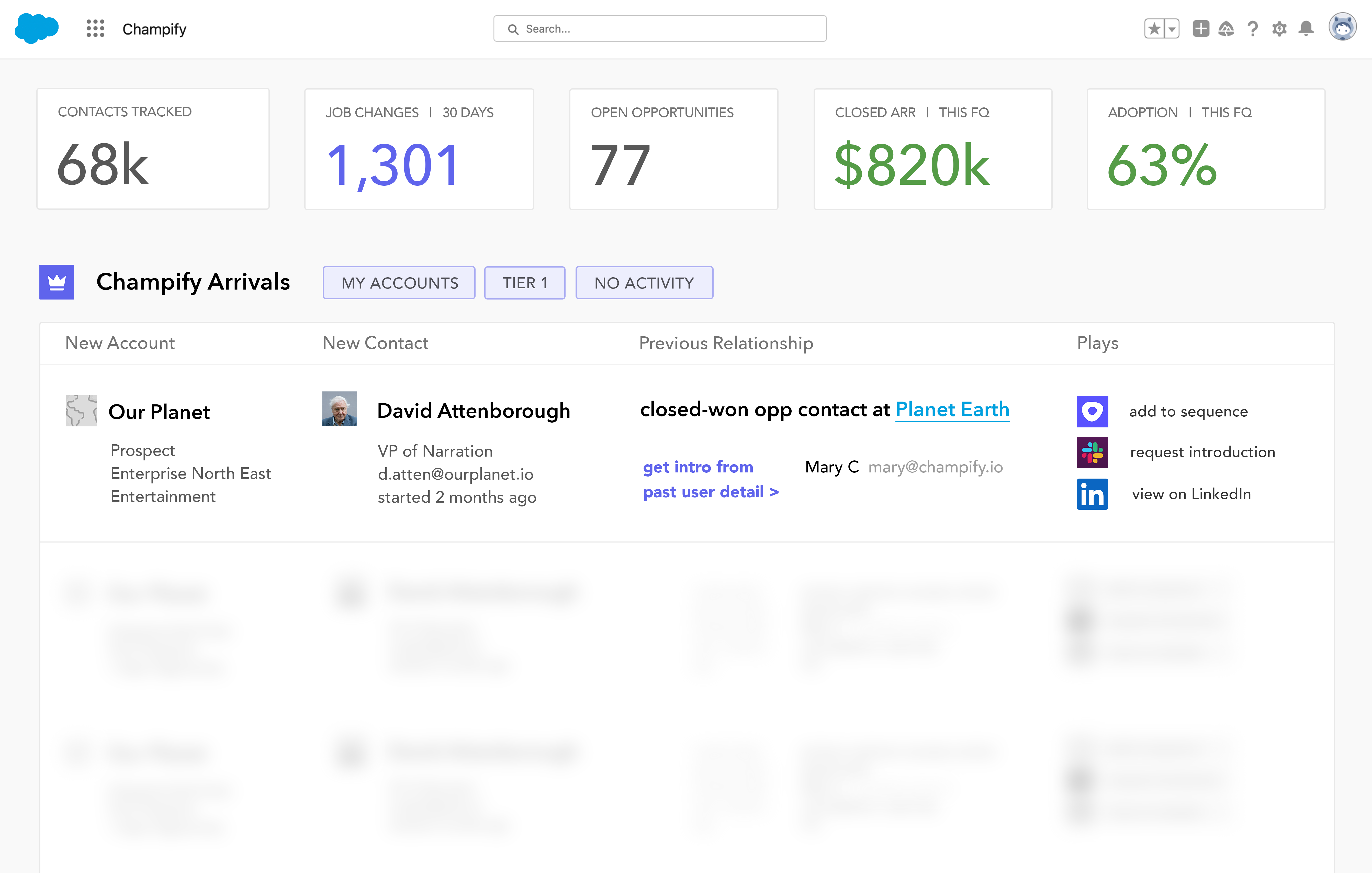
Task: Click David Attenborough's photo thumbnail
Action: [340, 408]
